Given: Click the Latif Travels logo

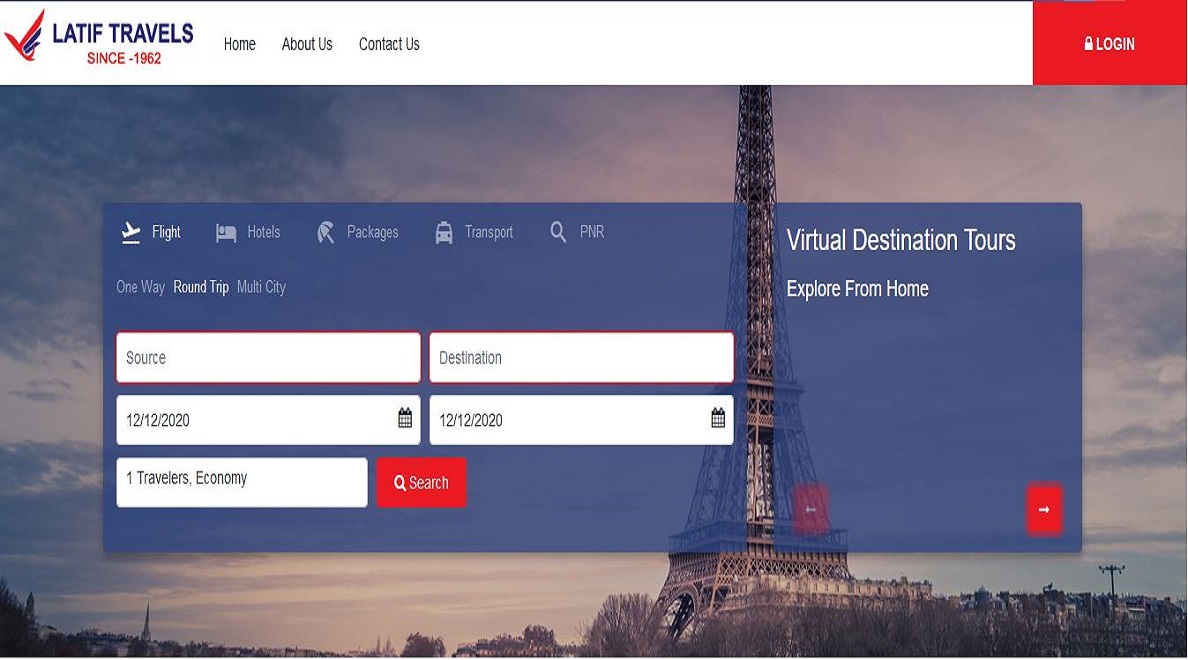Looking at the screenshot, I should (99, 42).
